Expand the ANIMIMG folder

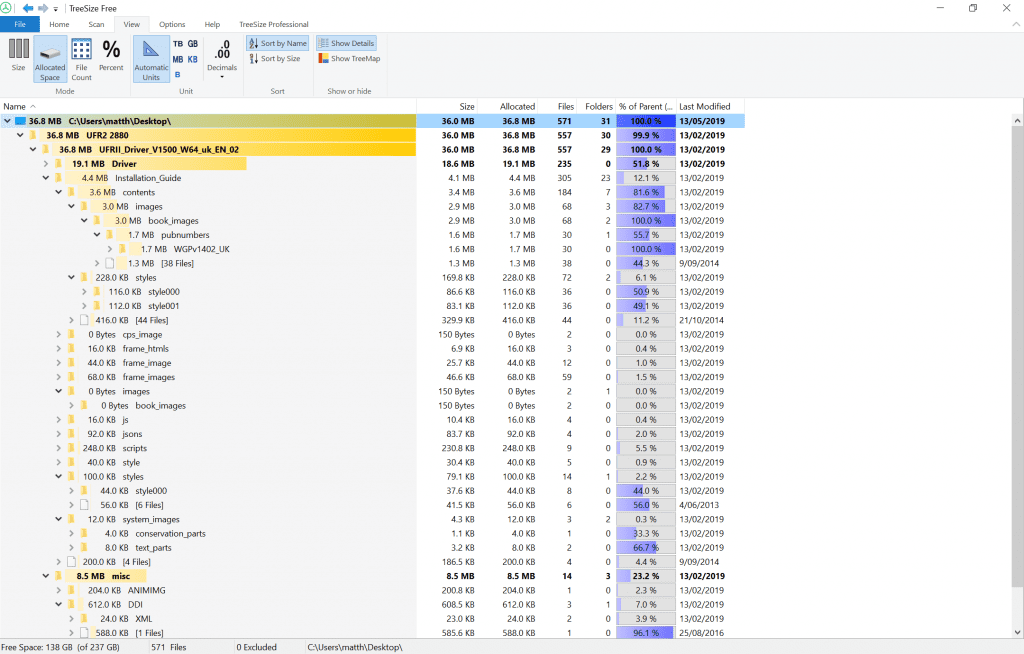coord(59,590)
